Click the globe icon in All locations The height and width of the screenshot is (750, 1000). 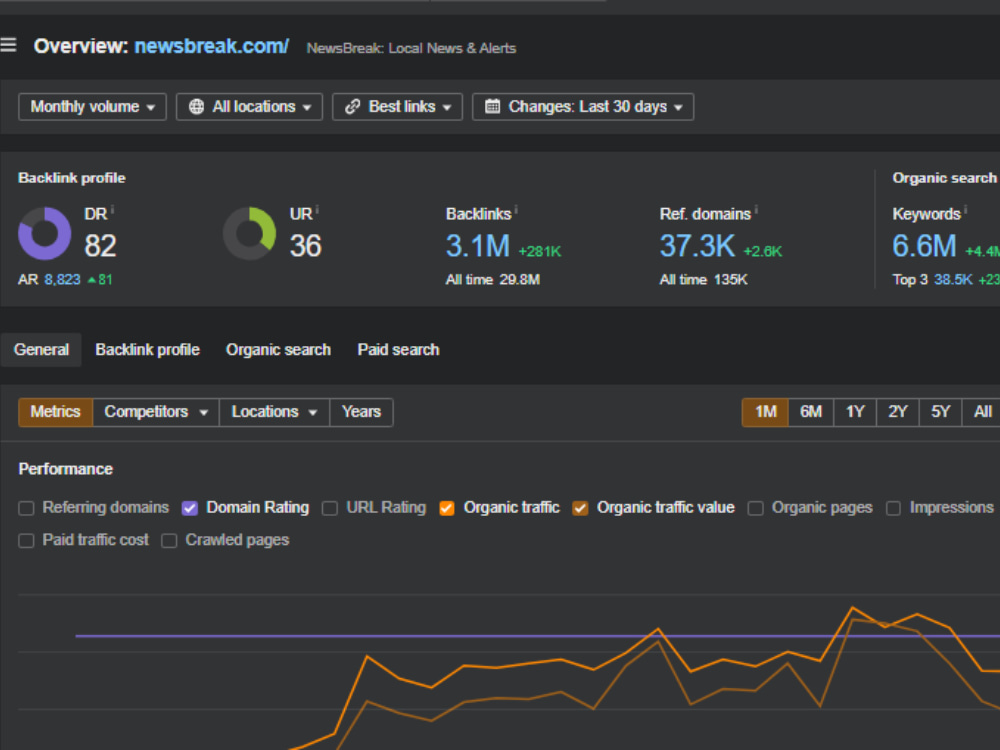196,107
